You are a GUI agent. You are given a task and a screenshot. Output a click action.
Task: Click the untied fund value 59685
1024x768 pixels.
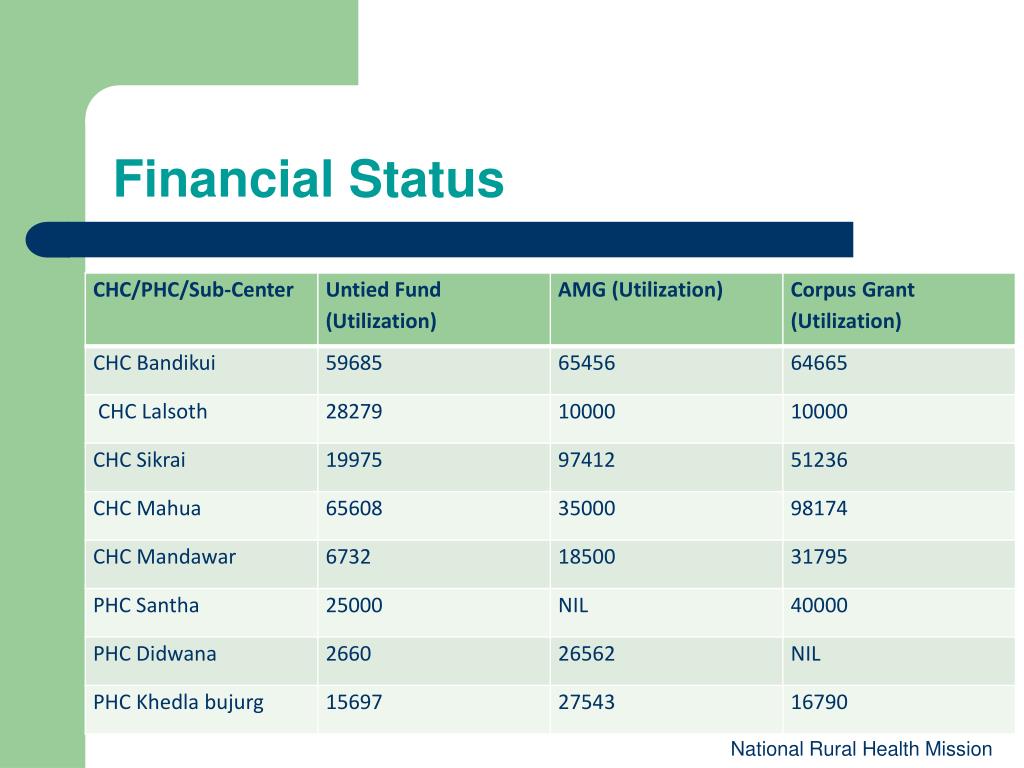pos(354,363)
